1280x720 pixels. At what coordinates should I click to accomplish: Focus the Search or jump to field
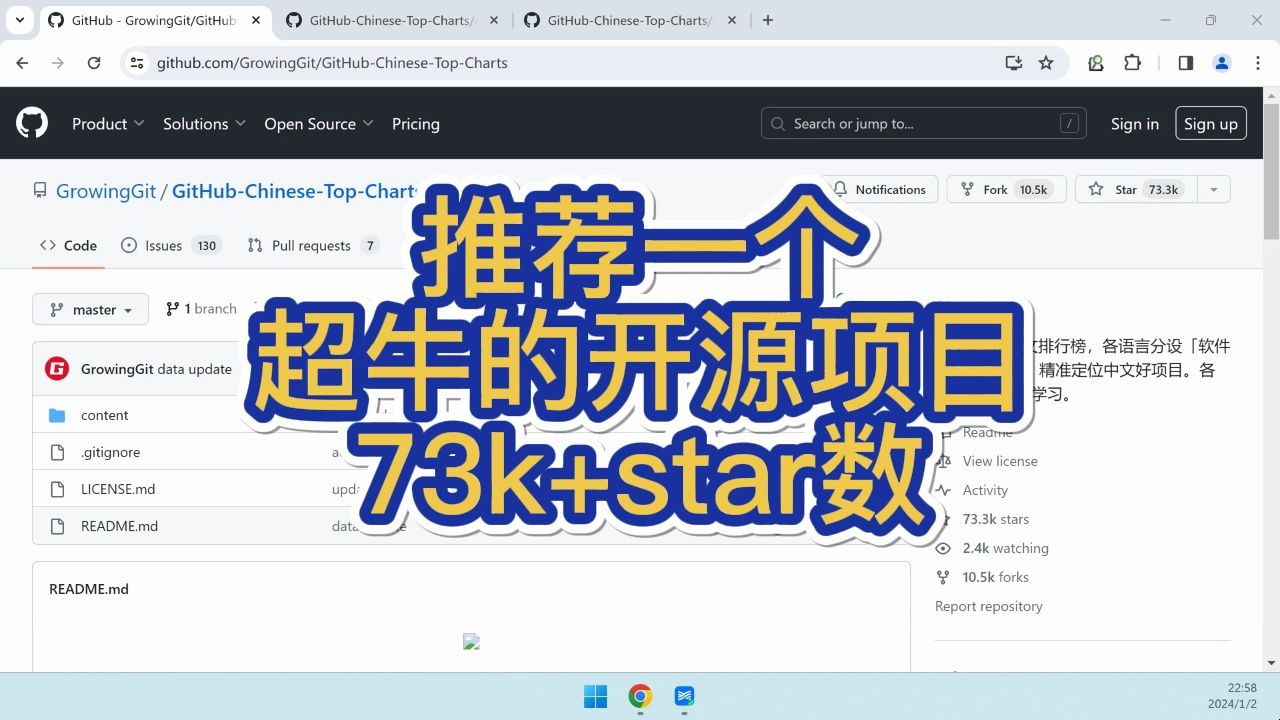click(x=923, y=123)
